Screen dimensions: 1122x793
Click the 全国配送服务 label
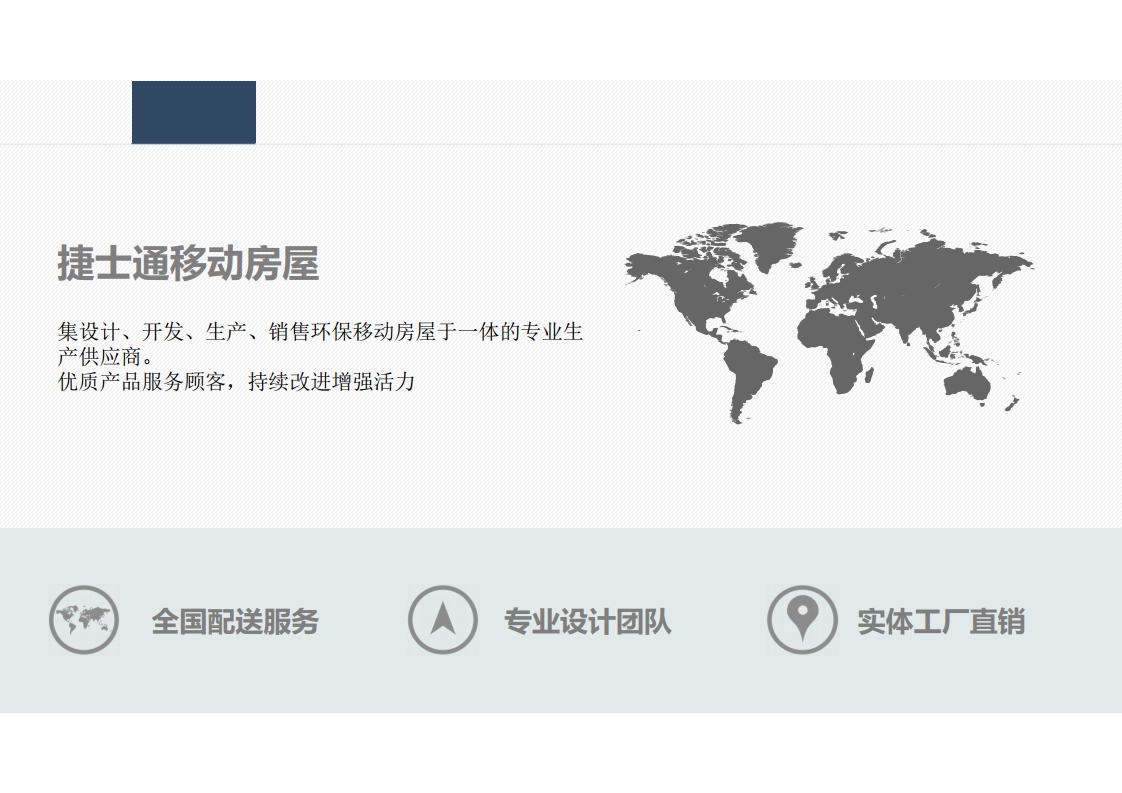coord(235,621)
